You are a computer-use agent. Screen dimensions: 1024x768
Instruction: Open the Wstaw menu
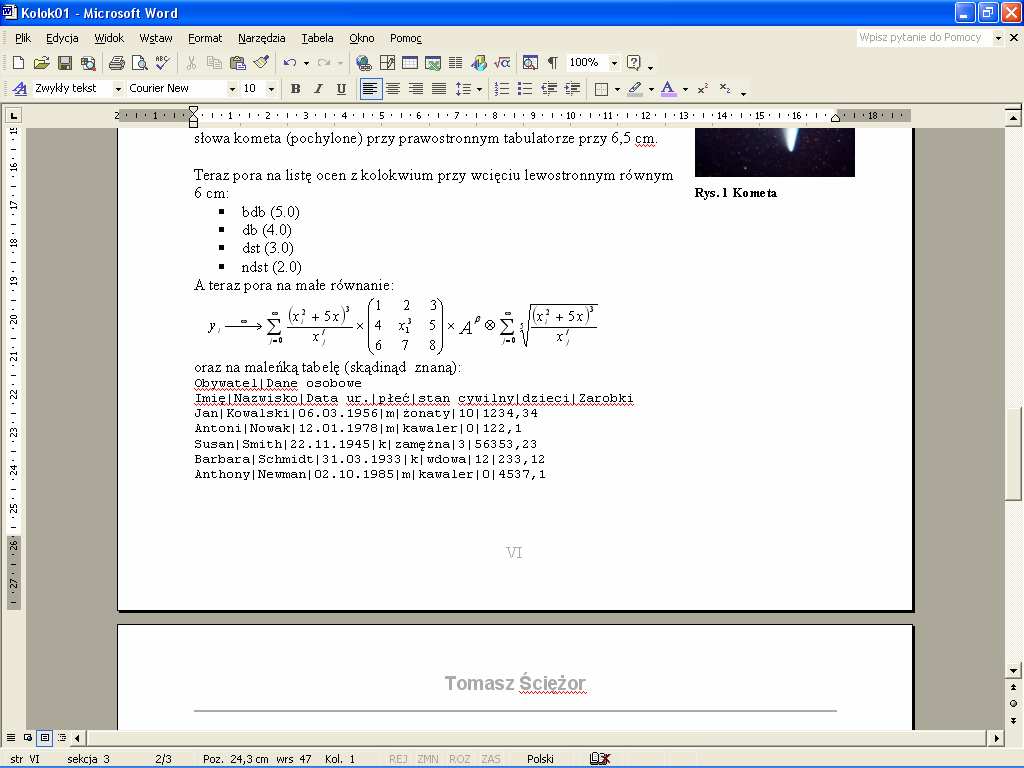pos(156,38)
